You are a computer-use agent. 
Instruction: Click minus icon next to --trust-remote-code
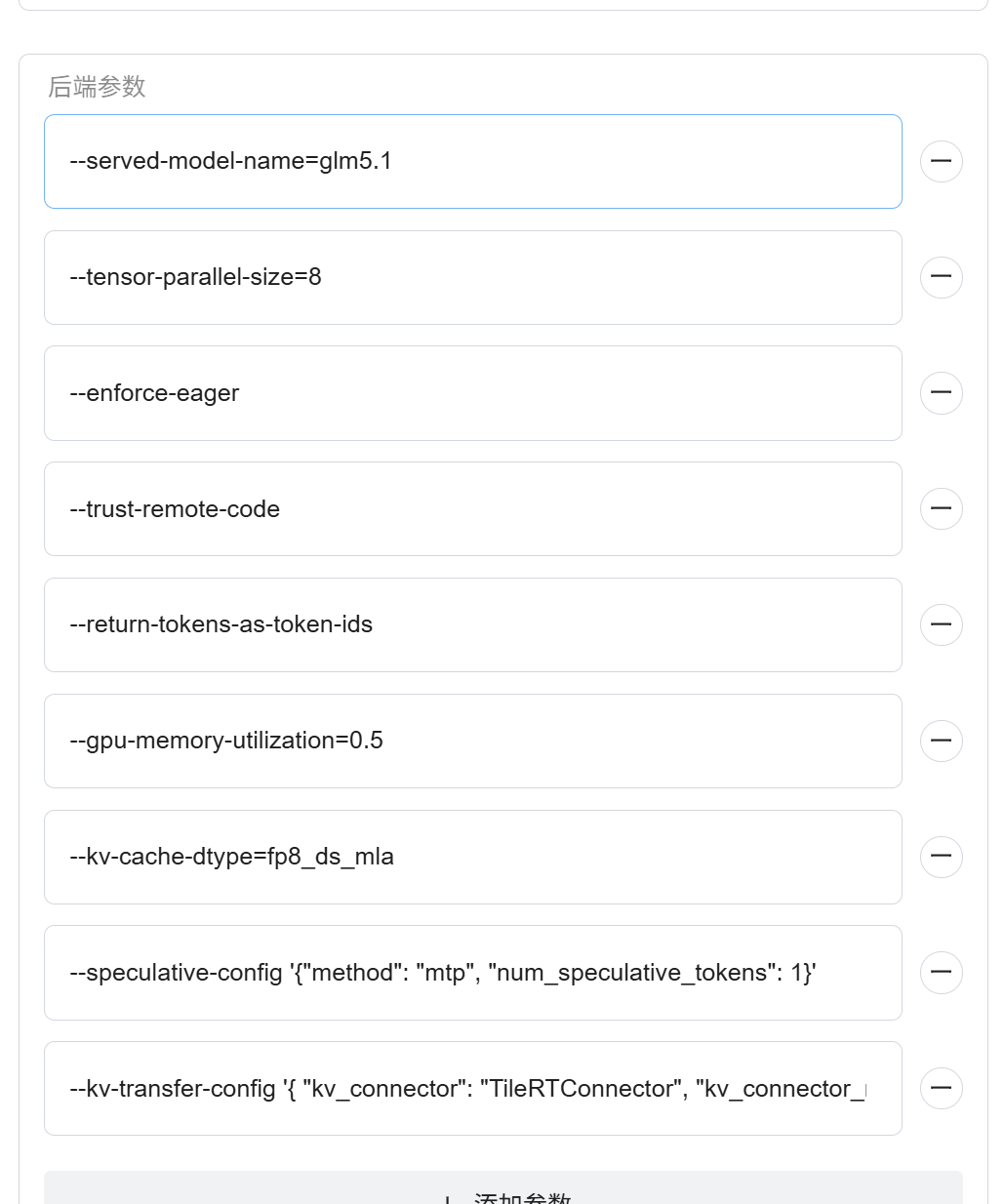(x=942, y=508)
